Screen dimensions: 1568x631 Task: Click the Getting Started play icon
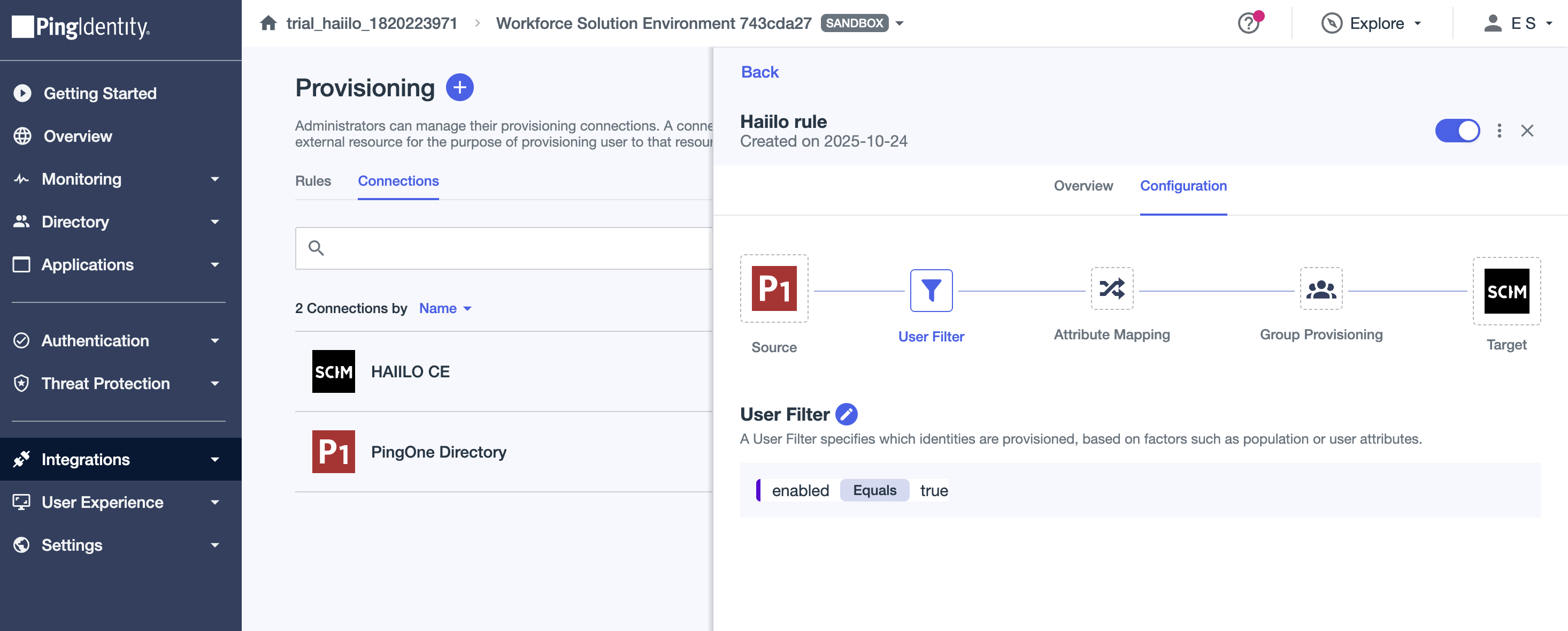click(22, 93)
